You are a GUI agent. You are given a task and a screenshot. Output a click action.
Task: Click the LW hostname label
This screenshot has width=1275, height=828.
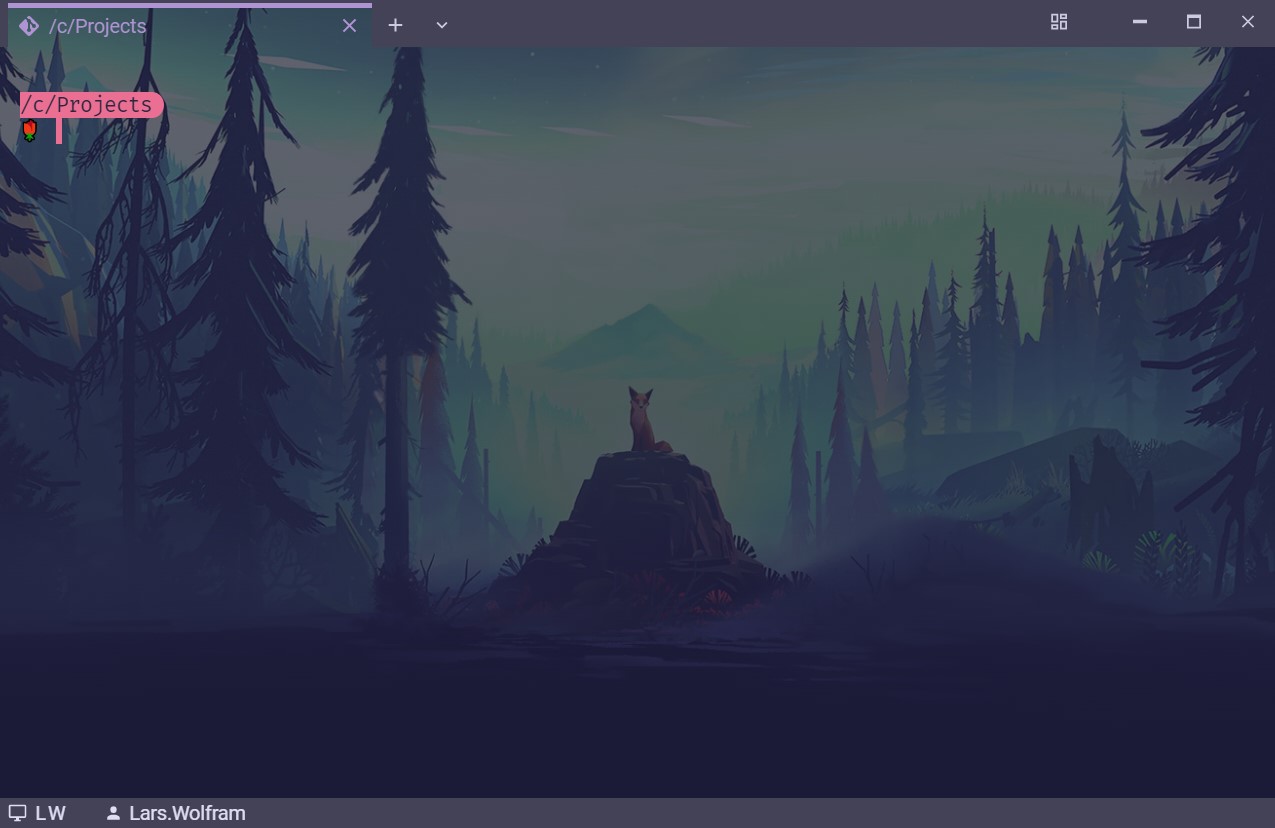coord(51,814)
